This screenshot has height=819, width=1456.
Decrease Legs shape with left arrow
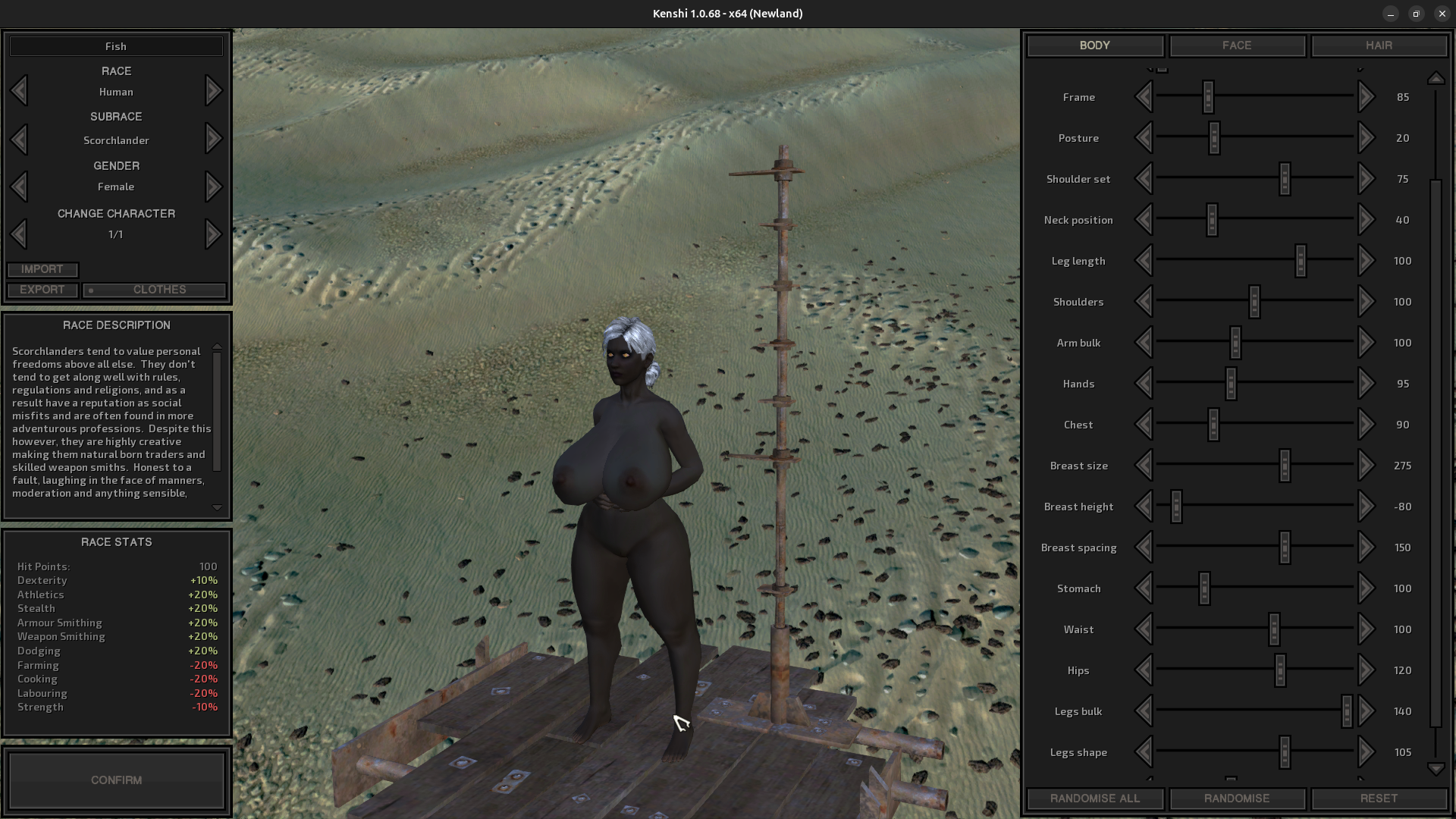[1144, 752]
